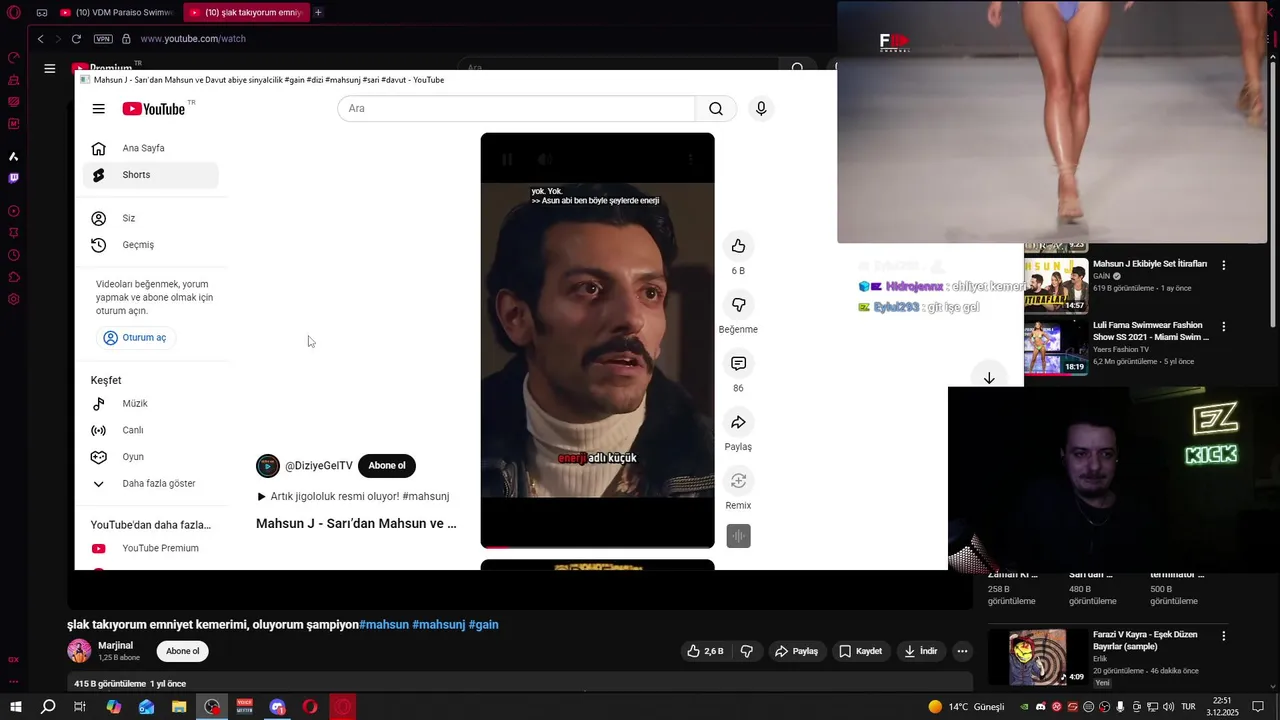Open main video's three-dot more actions
The image size is (1280, 720).
[962, 651]
